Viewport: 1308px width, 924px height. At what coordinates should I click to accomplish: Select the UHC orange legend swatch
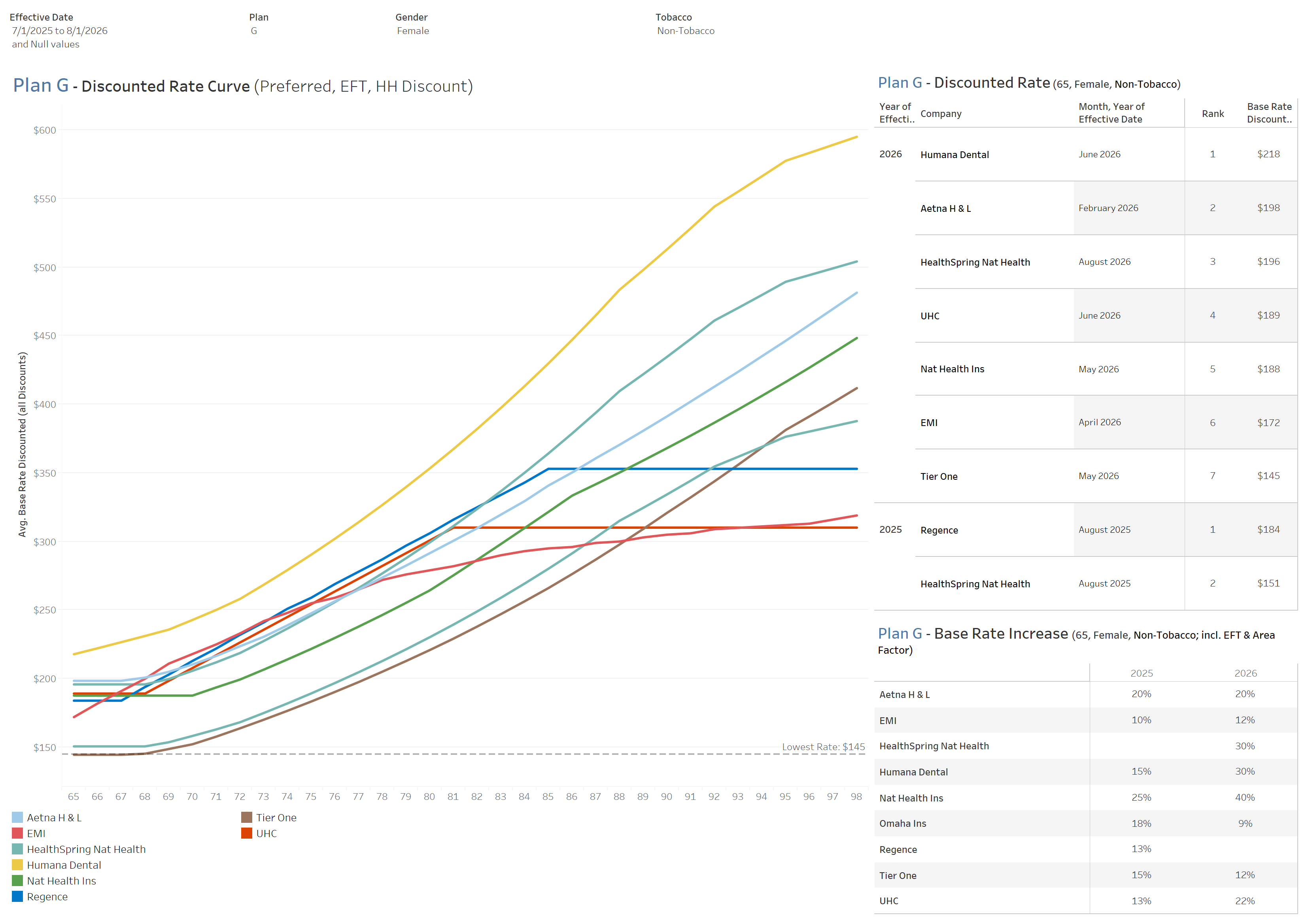coord(247,833)
